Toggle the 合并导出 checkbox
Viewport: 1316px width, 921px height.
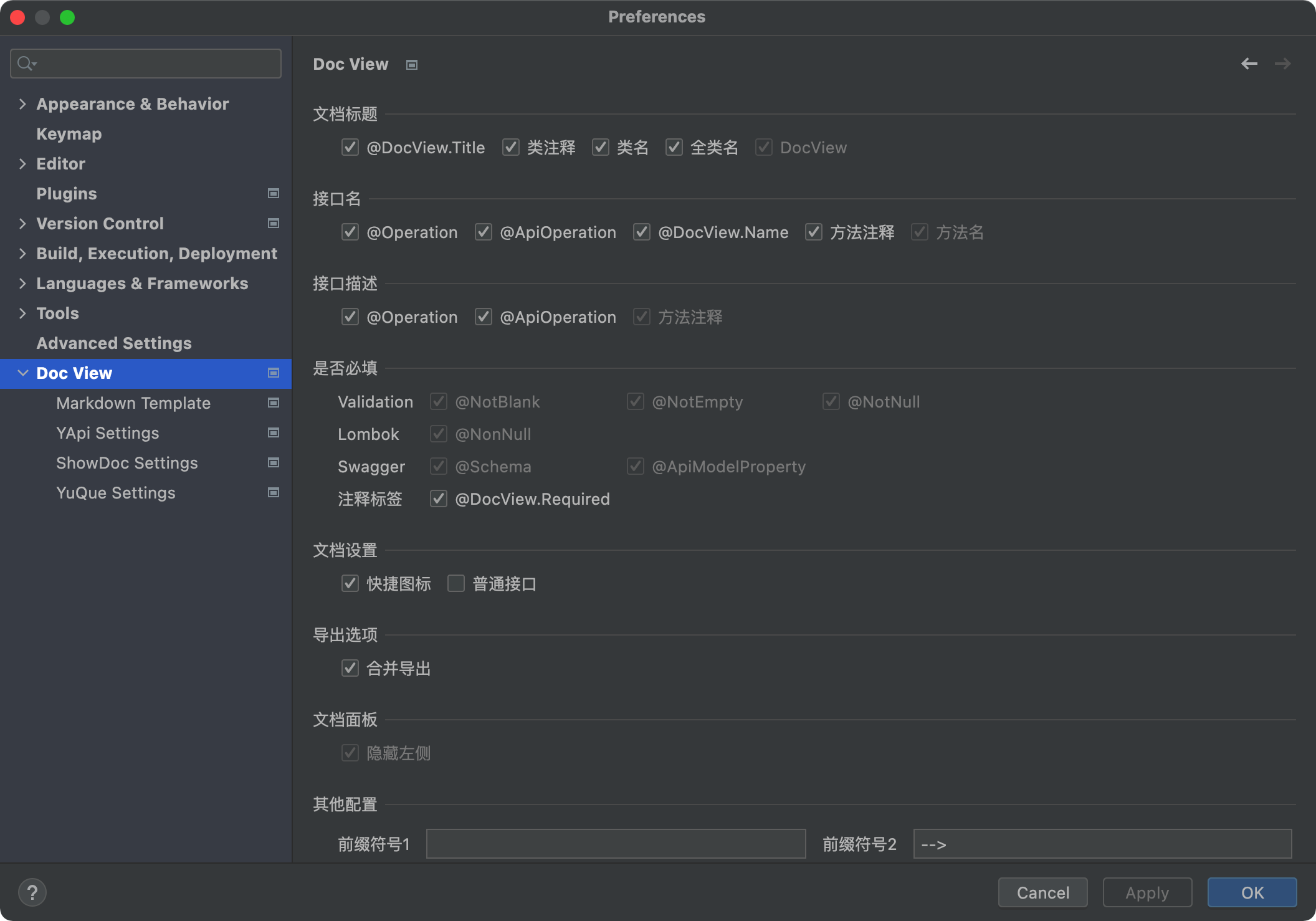(x=350, y=668)
